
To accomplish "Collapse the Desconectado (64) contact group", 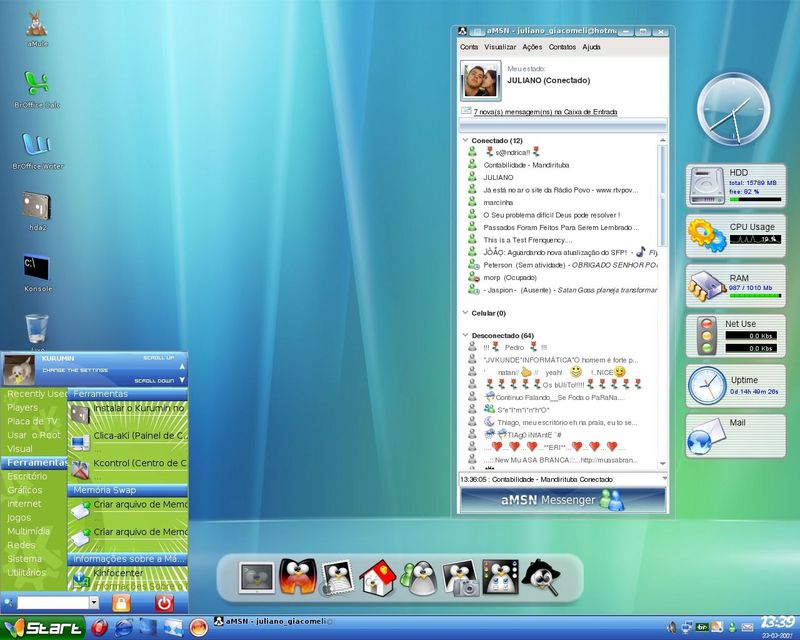I will point(465,335).
